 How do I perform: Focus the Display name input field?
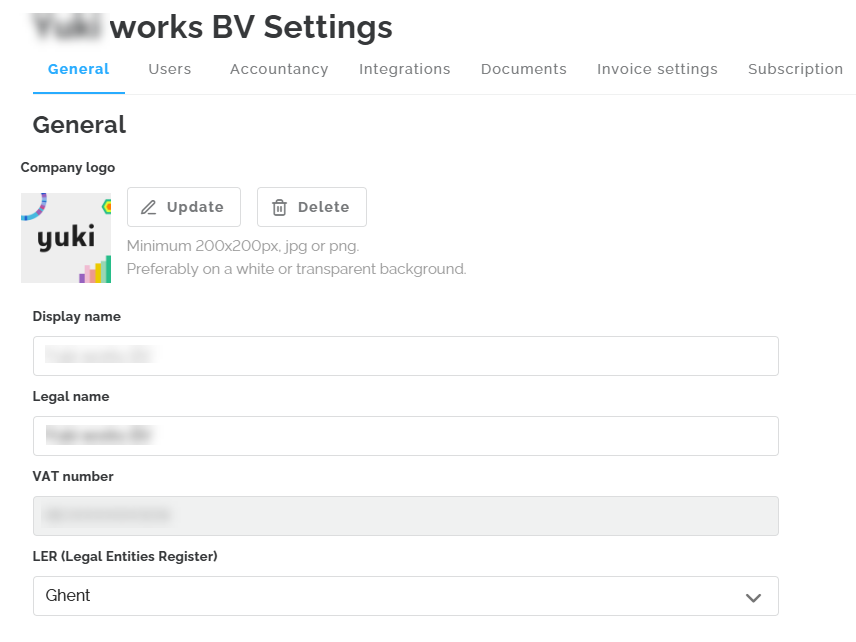click(405, 356)
